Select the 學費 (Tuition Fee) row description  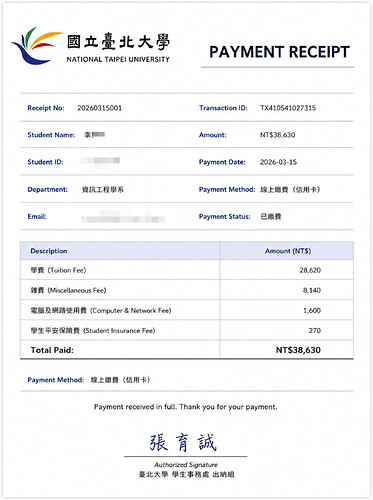58,270
